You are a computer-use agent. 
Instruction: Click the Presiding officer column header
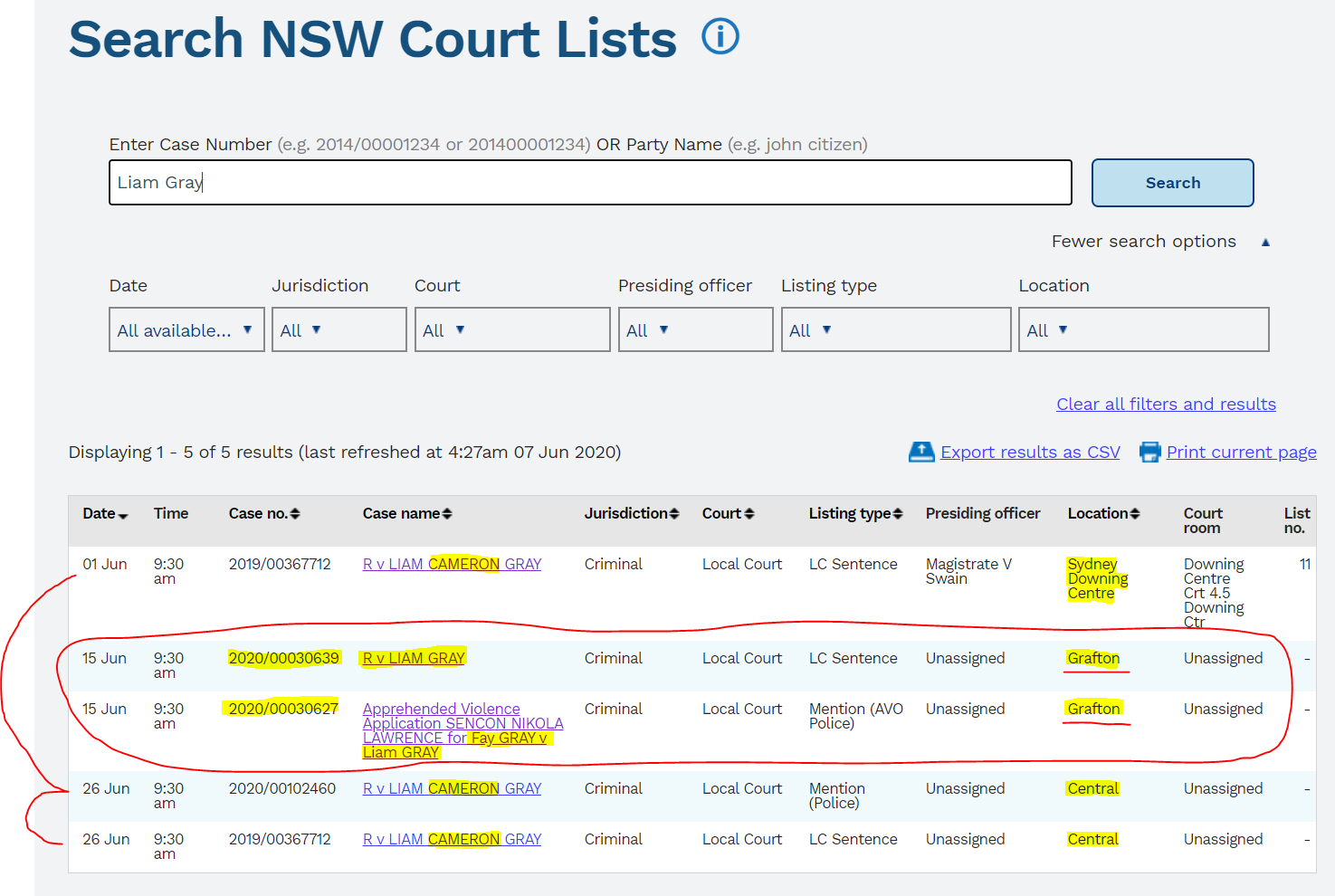983,514
